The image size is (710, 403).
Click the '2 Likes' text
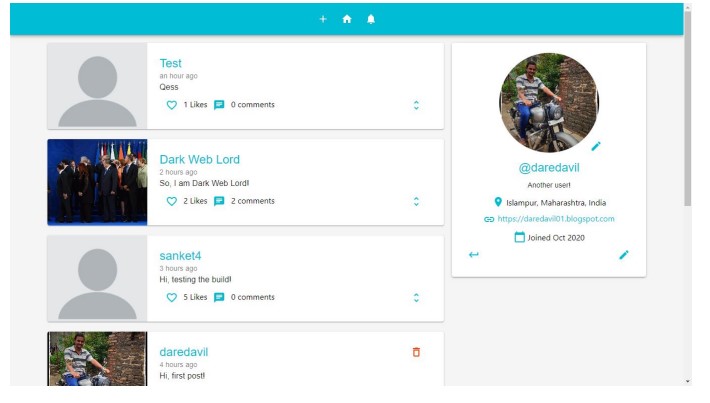pos(195,201)
